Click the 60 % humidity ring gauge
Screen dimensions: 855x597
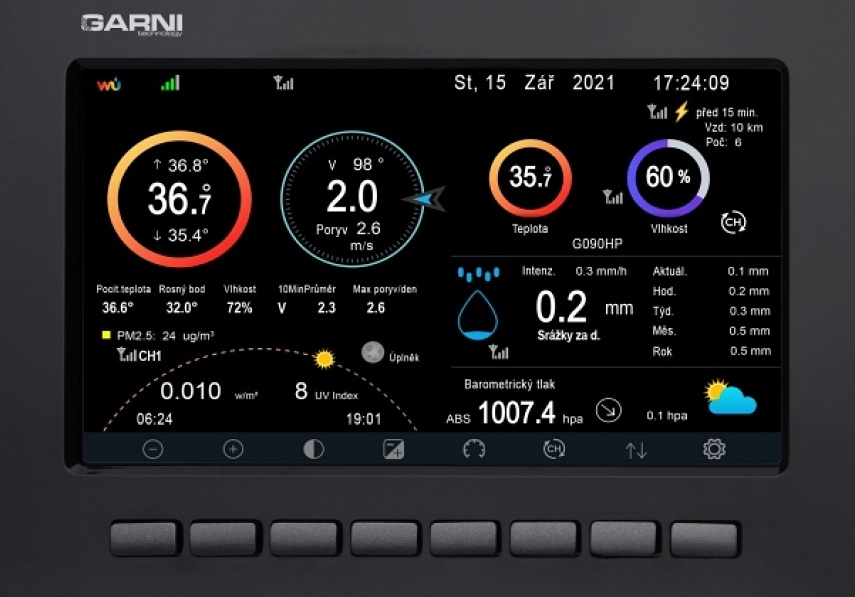point(668,178)
